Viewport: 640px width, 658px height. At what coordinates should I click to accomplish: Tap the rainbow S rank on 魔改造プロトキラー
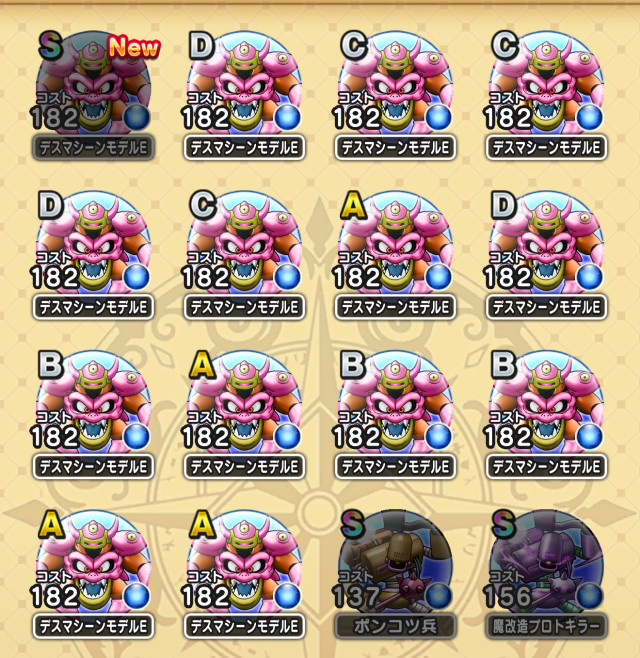504,525
